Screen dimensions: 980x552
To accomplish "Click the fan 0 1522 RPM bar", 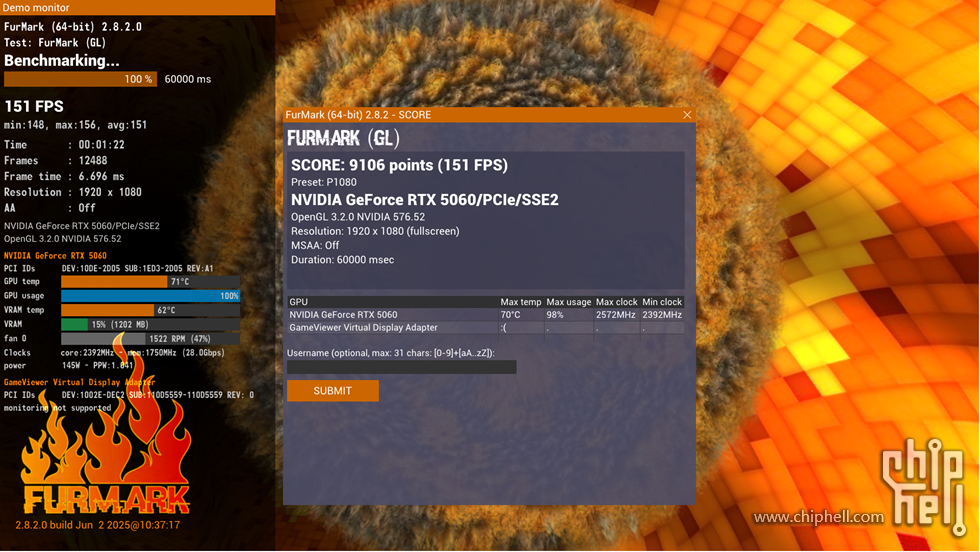I will tap(151, 339).
